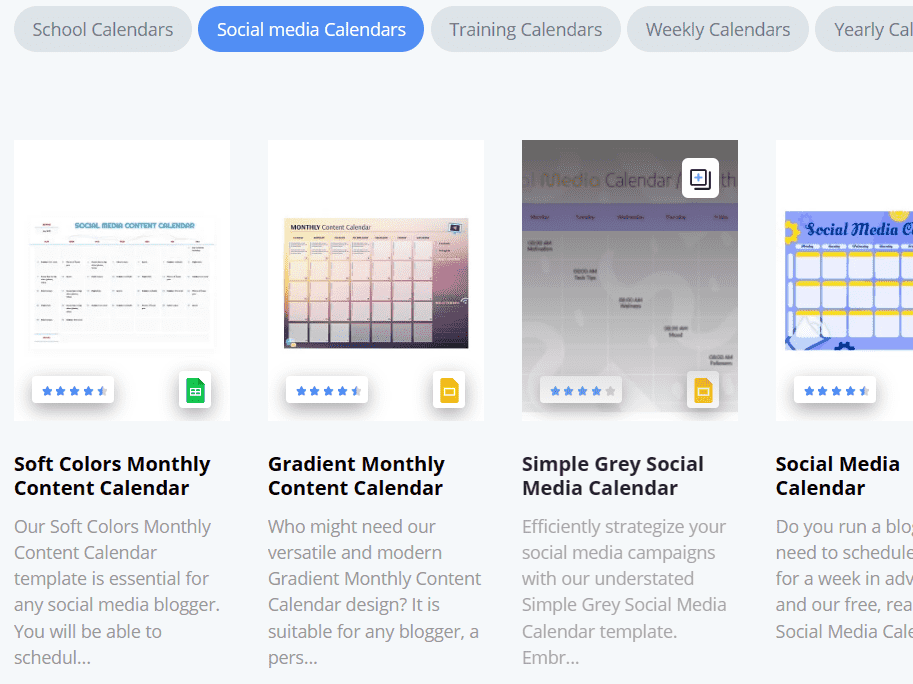Open Soft Colors Monthly Content Calendar title
This screenshot has height=684, width=913.
[x=112, y=476]
